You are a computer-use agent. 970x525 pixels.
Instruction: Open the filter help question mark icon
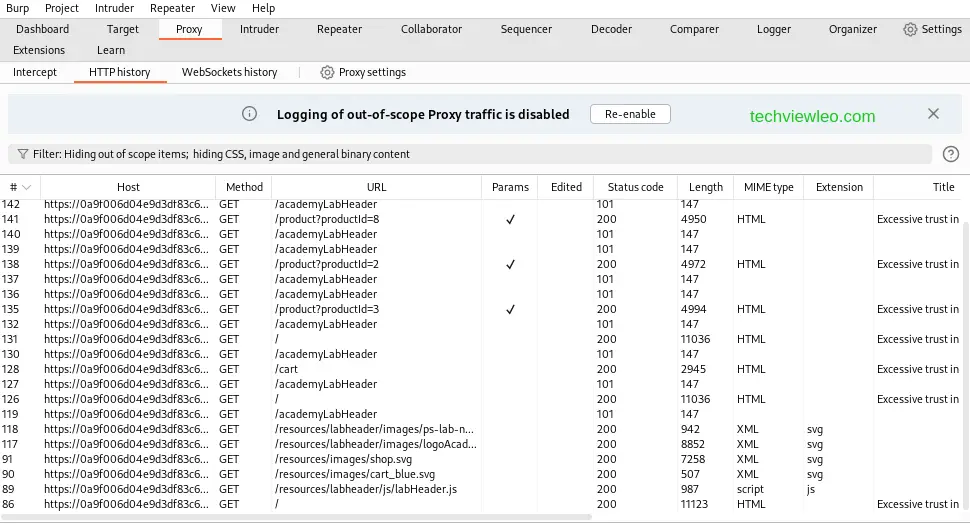(951, 154)
